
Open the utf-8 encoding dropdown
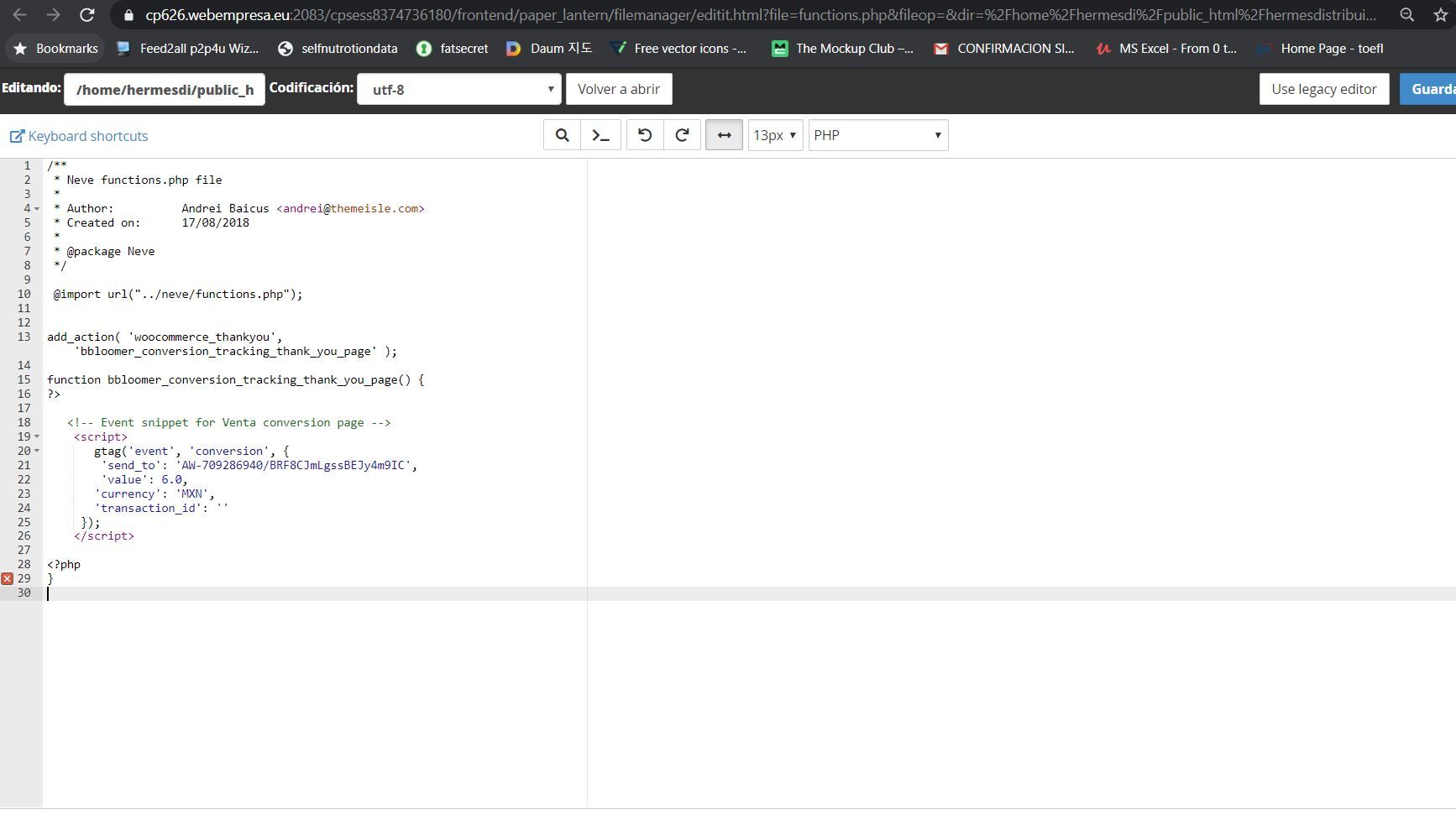tap(459, 89)
